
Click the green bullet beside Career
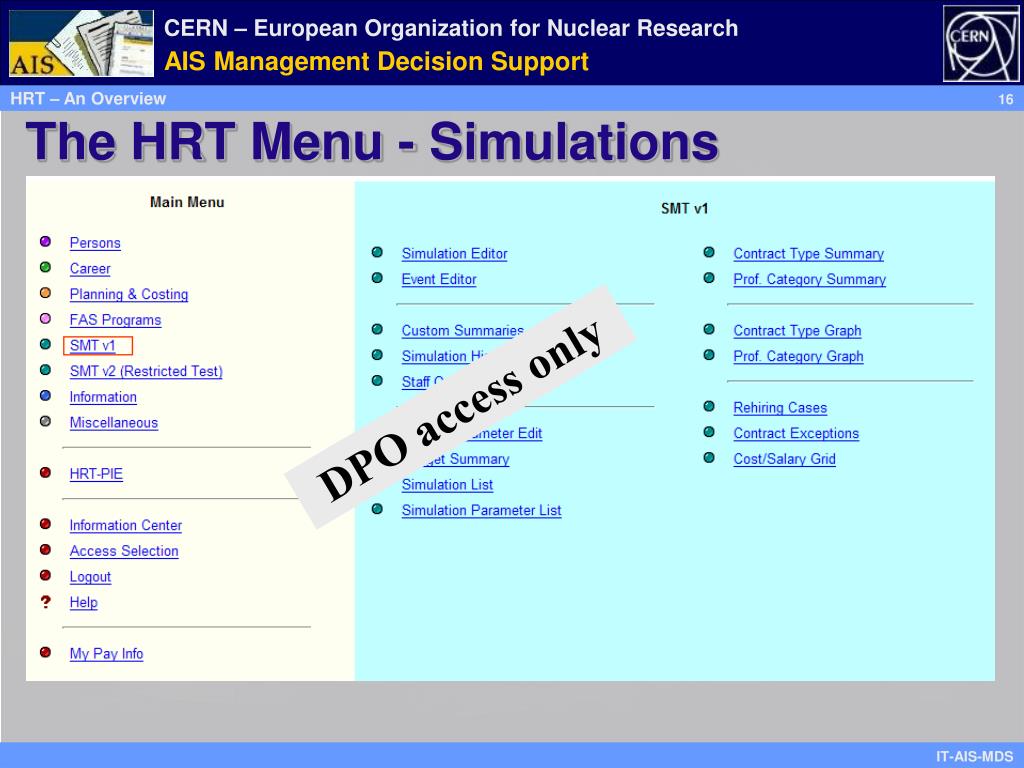45,267
